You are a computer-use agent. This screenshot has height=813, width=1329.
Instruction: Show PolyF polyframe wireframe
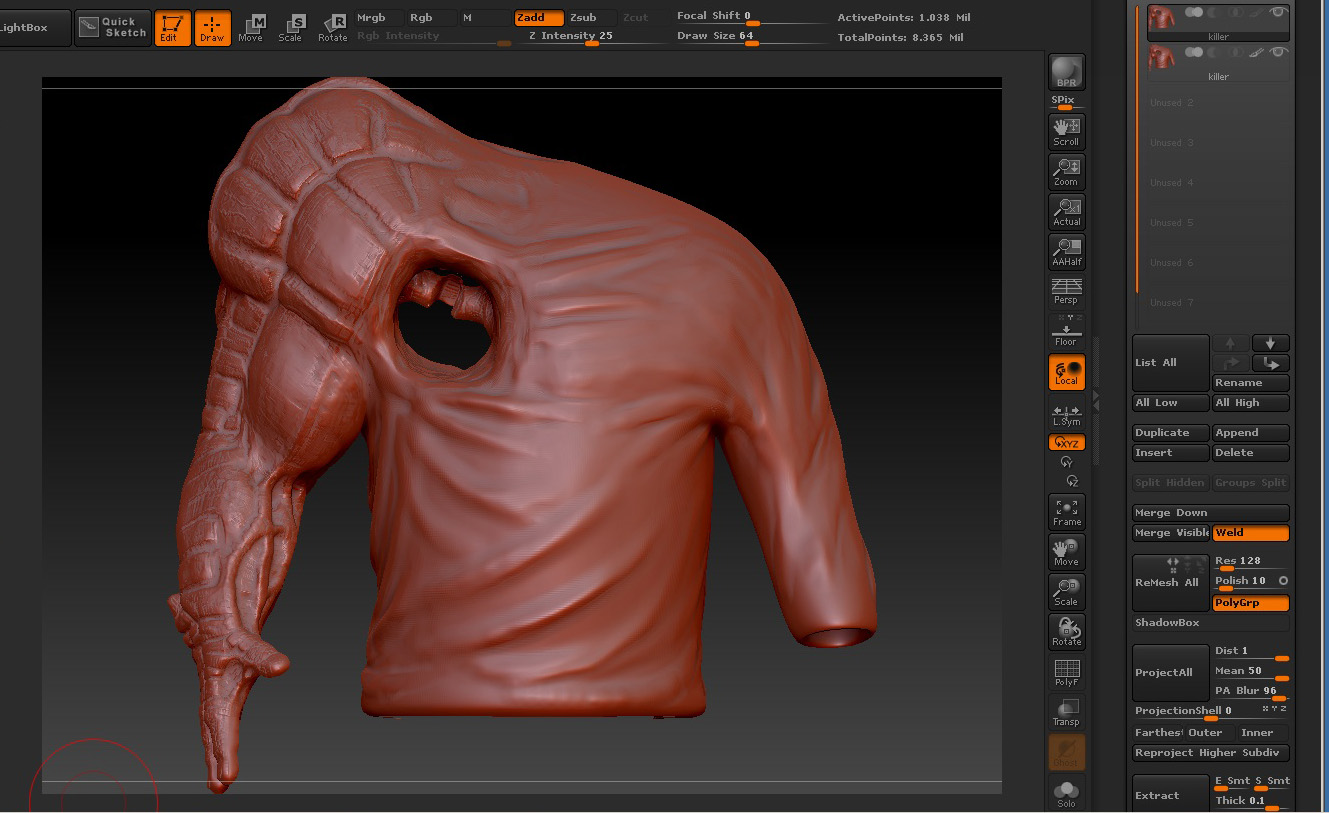[x=1066, y=672]
